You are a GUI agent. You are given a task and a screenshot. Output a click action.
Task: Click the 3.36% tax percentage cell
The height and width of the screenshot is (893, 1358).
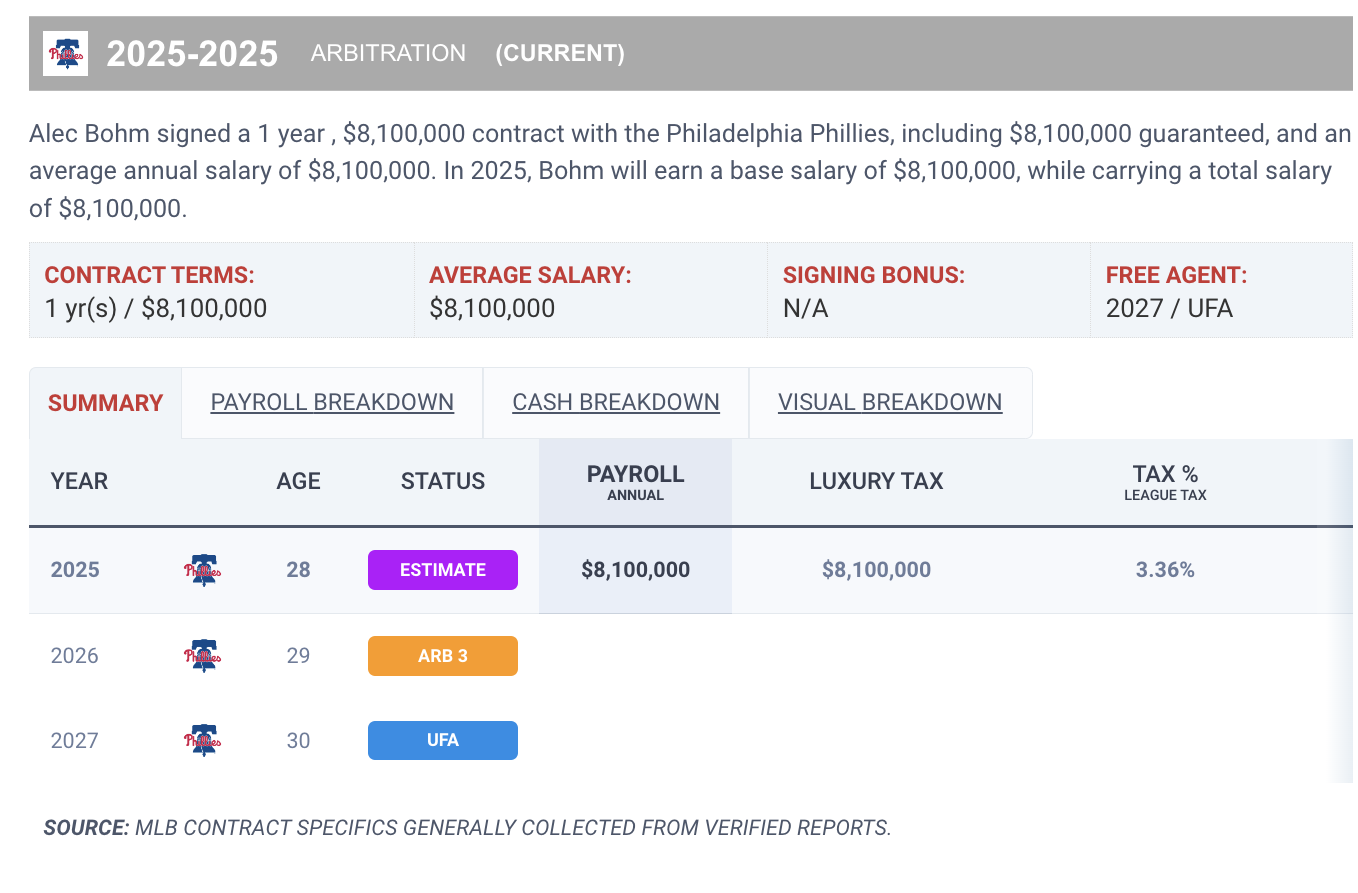tap(1165, 570)
